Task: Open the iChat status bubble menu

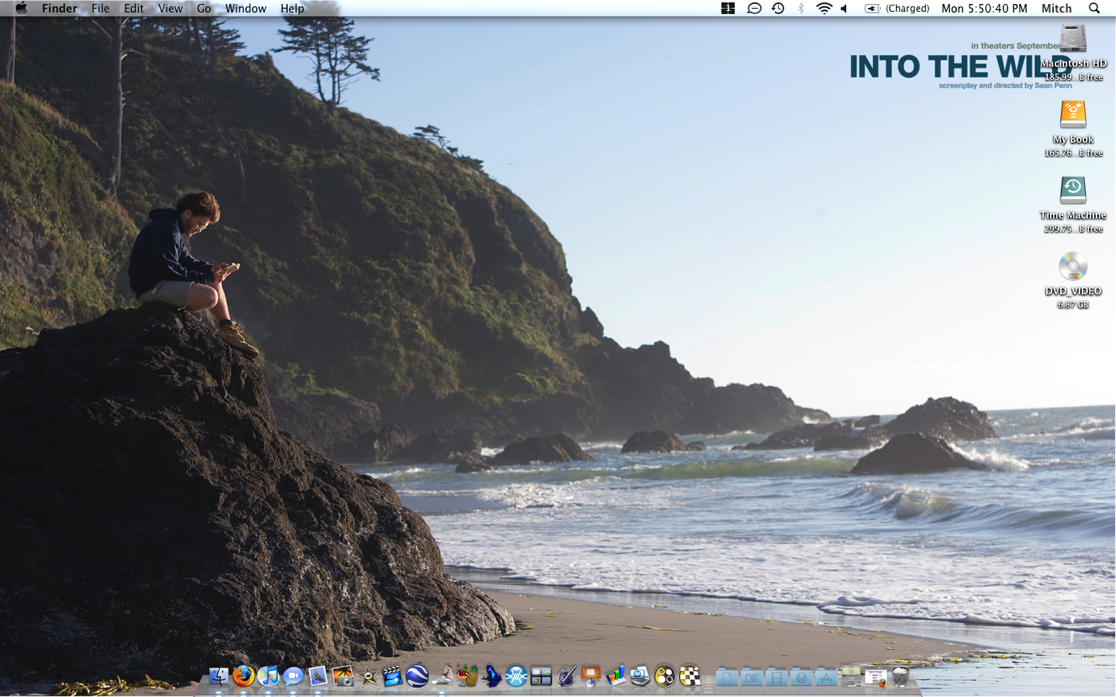Action: click(x=754, y=8)
